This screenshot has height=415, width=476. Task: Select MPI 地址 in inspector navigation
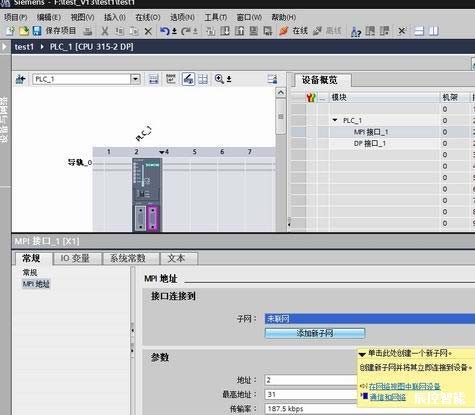(36, 284)
